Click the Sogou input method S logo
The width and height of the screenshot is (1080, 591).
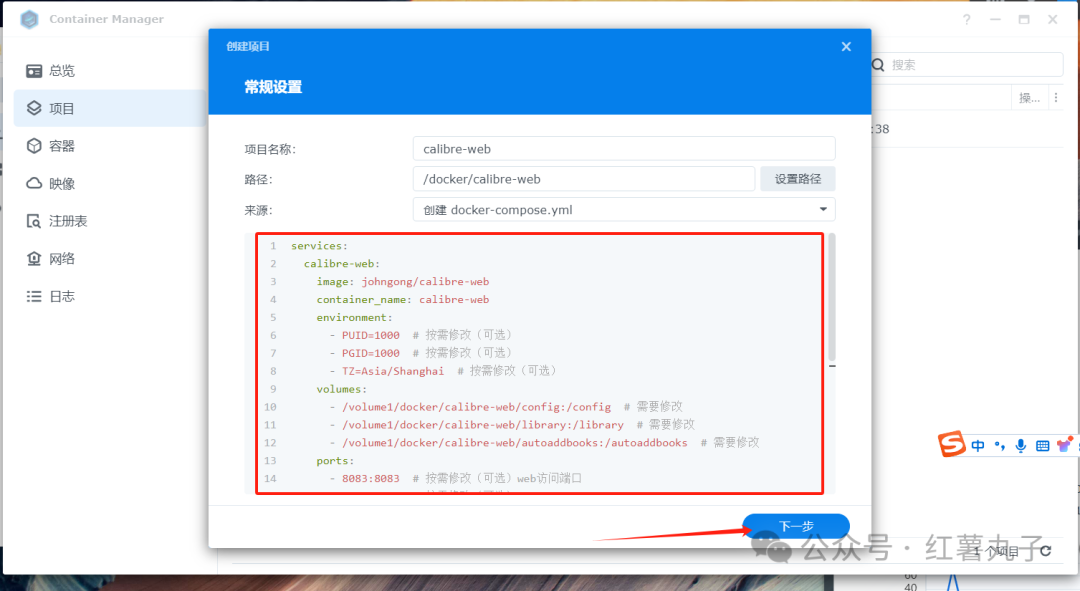[952, 444]
